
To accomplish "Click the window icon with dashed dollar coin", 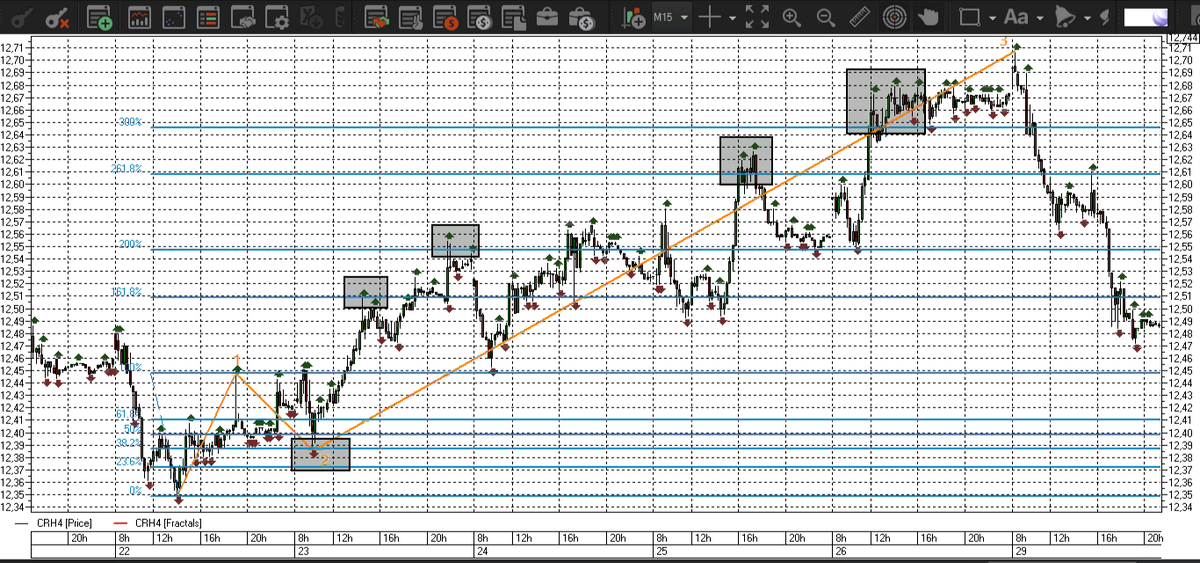I will coord(480,17).
